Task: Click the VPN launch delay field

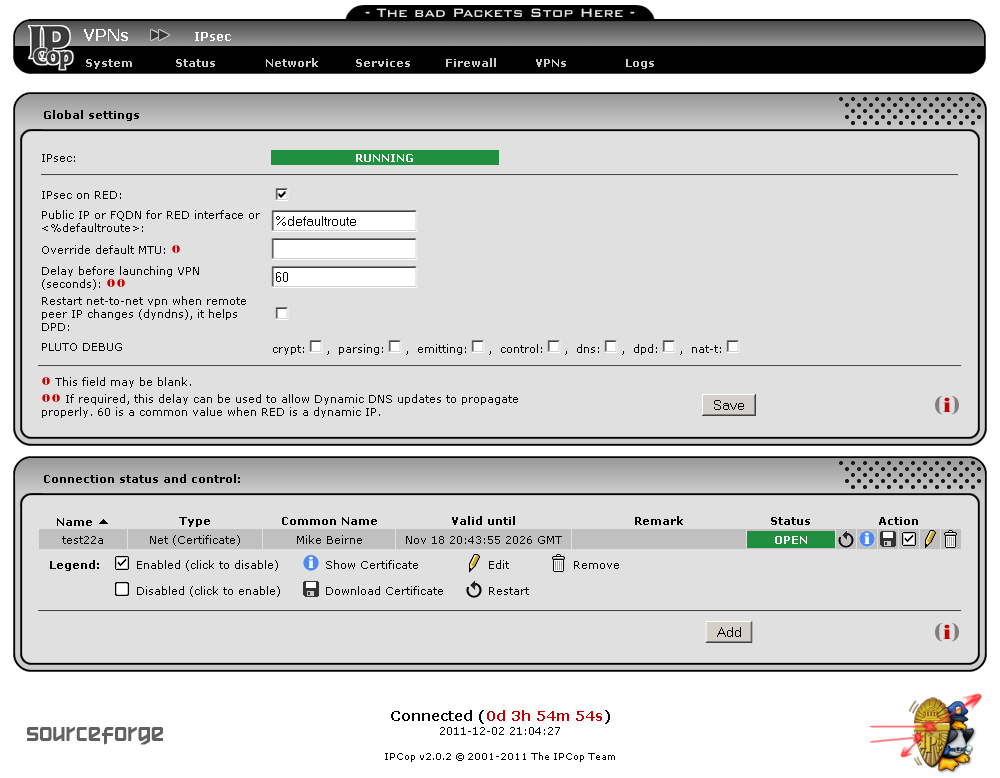Action: pyautogui.click(x=344, y=277)
